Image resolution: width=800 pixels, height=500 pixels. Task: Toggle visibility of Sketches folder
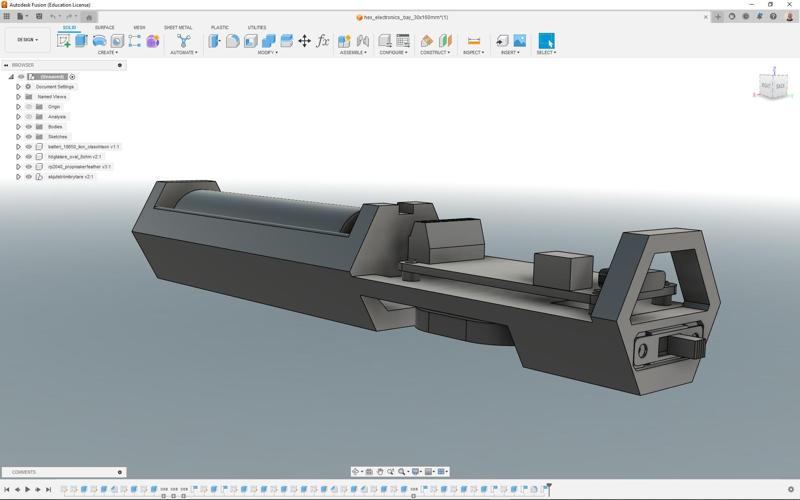click(x=29, y=137)
